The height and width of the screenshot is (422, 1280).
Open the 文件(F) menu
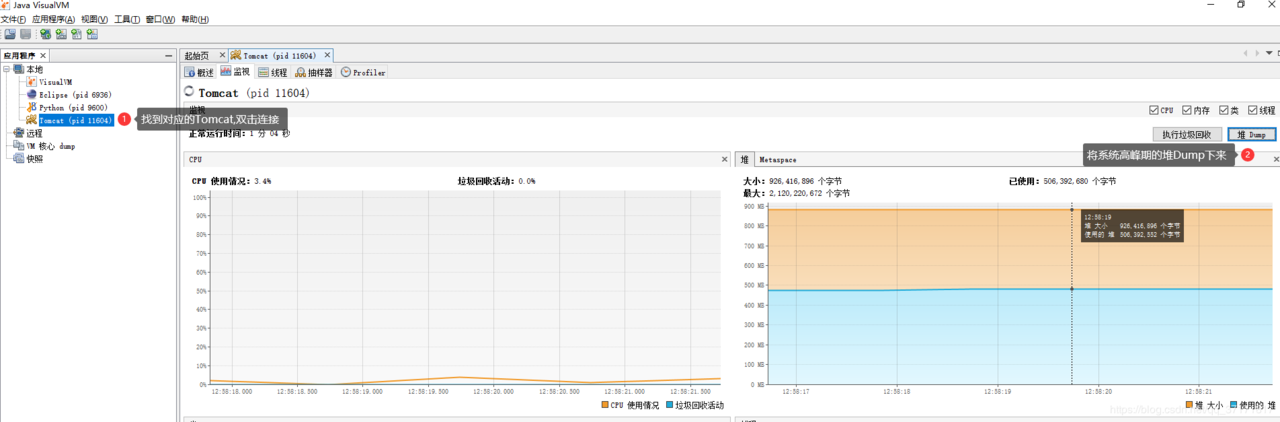pyautogui.click(x=13, y=19)
